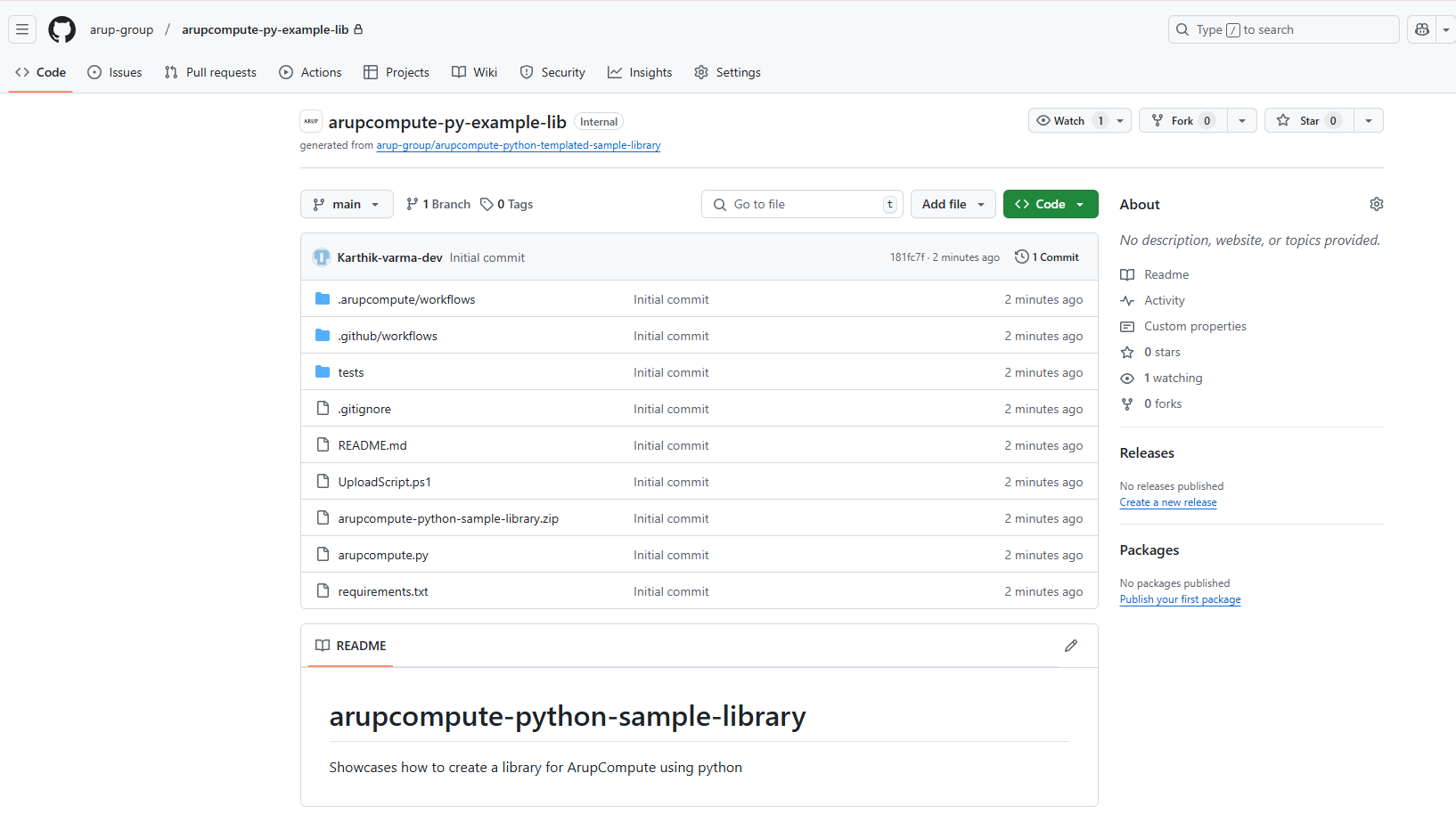Expand the Star lists dropdown arrow
Viewport: 1456px width, 814px height.
click(x=1369, y=120)
